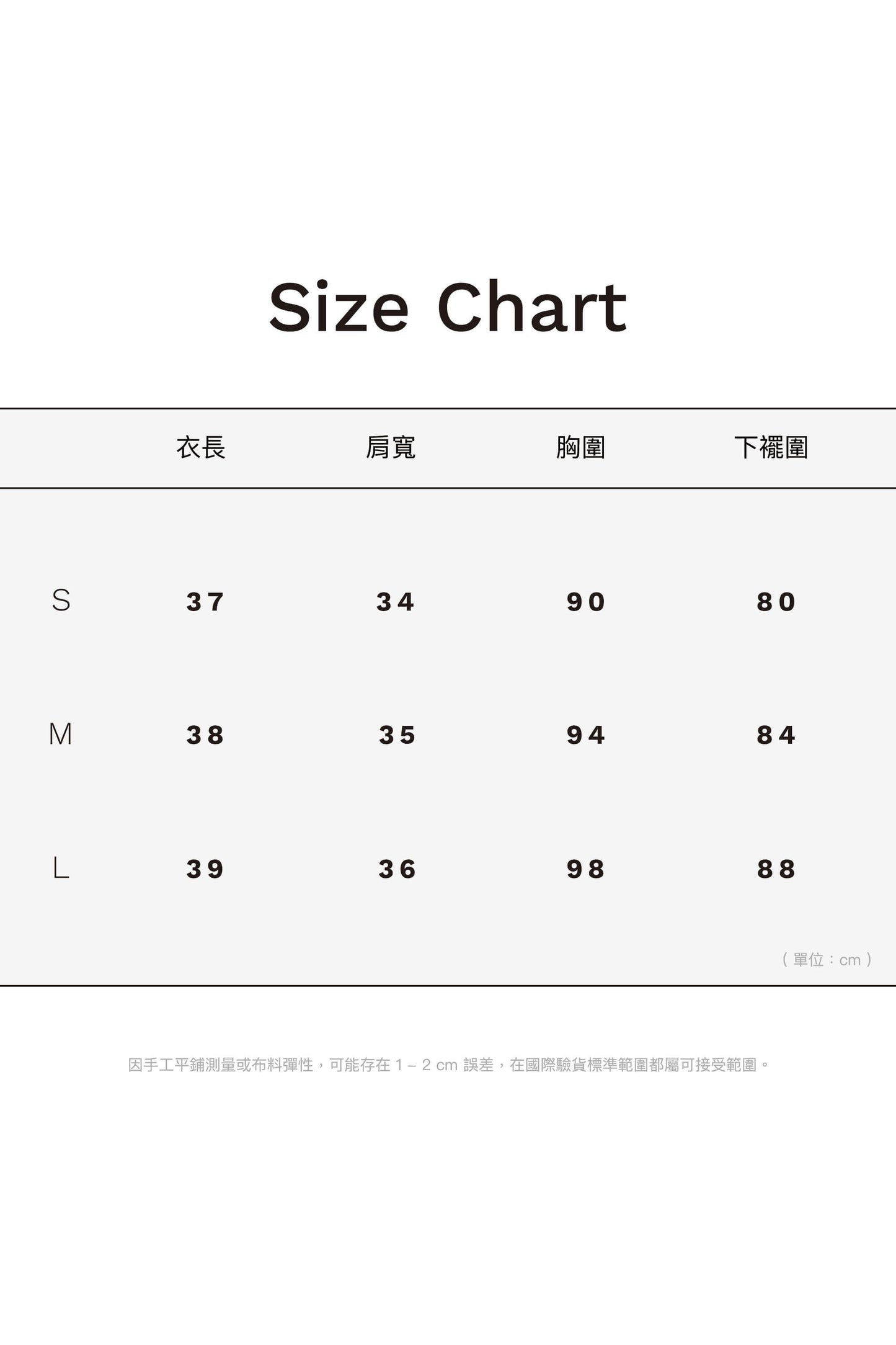The width and height of the screenshot is (896, 1345).
Task: Select size S shoulder width value 34
Action: [396, 602]
